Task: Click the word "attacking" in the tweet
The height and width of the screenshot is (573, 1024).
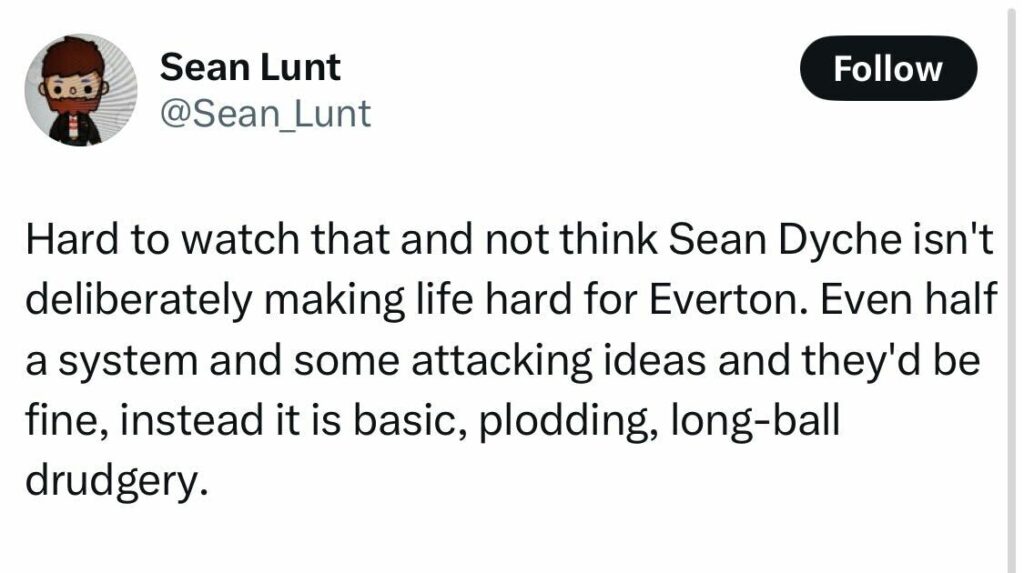Action: point(502,360)
